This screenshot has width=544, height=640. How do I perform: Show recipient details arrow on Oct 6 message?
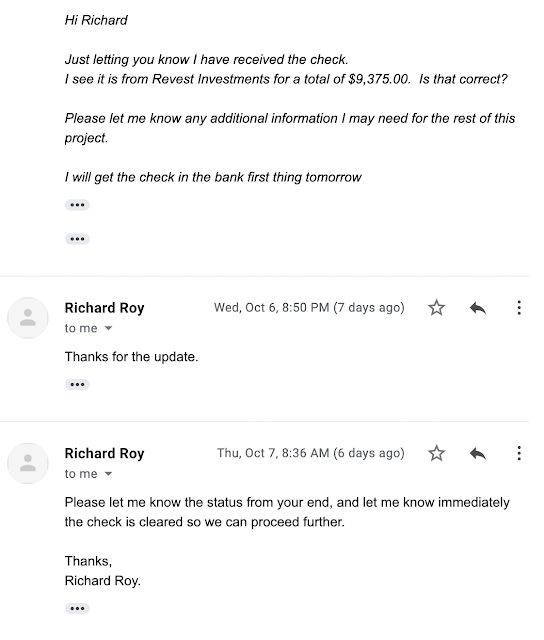108,328
